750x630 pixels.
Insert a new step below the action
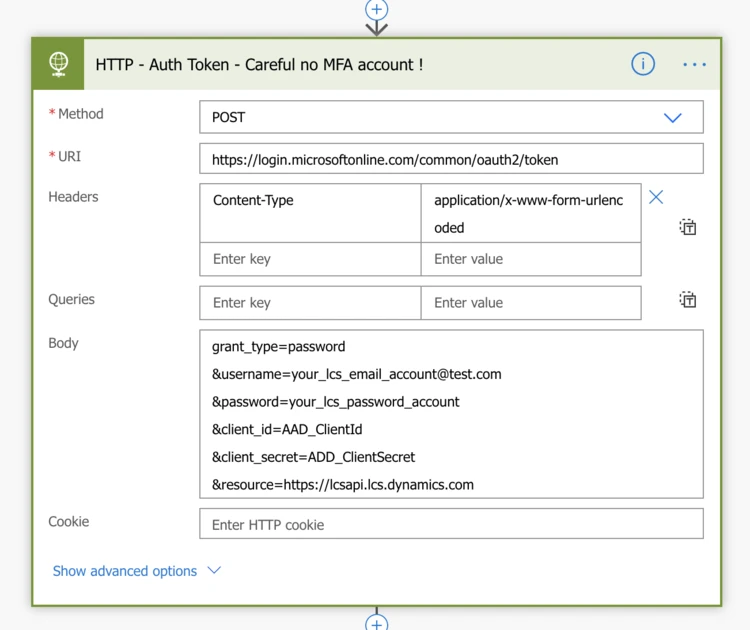coord(376,623)
